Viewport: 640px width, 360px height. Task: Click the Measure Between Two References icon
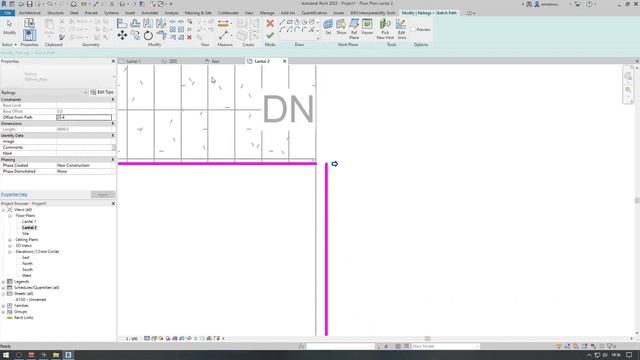coord(223,36)
